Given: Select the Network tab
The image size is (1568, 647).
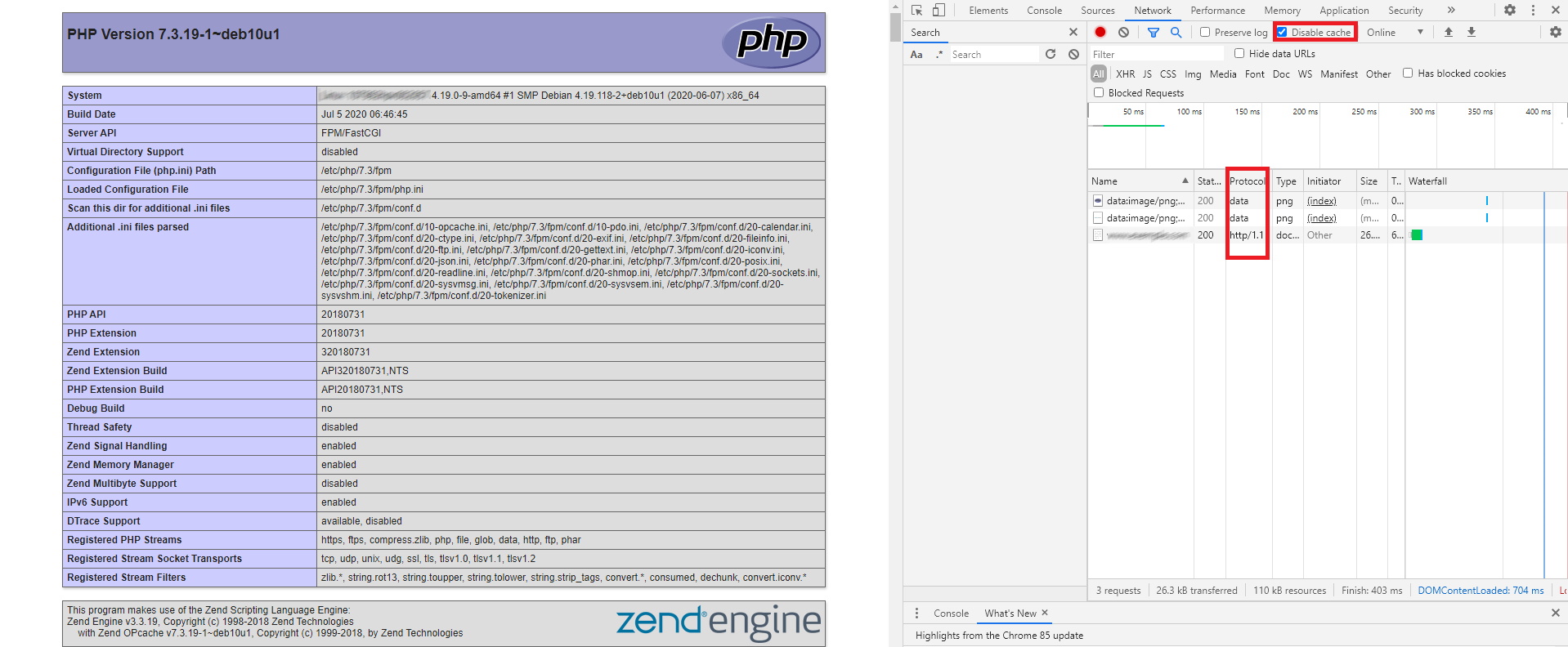Looking at the screenshot, I should (1153, 11).
